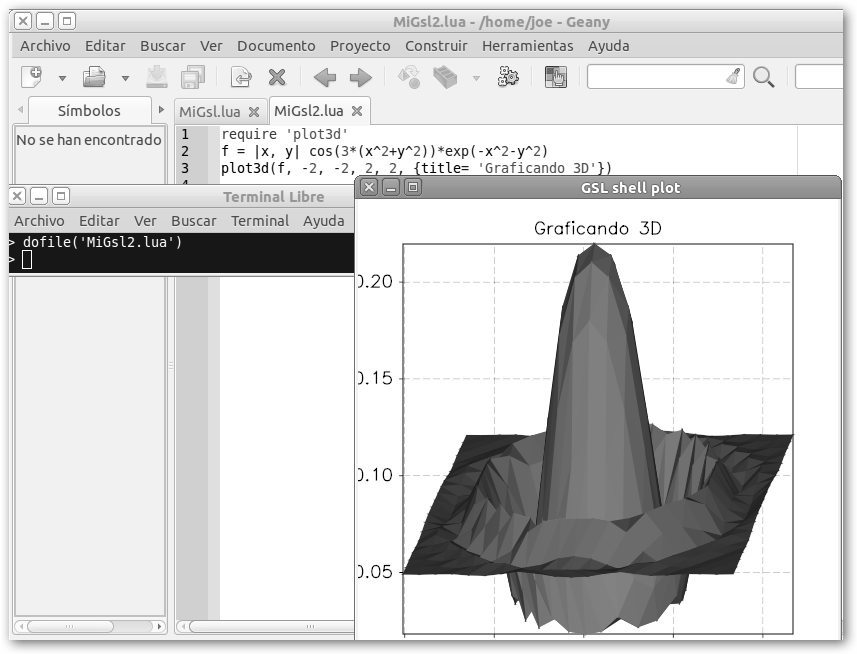Click the magnifier search icon
This screenshot has width=857, height=654.
pos(764,77)
